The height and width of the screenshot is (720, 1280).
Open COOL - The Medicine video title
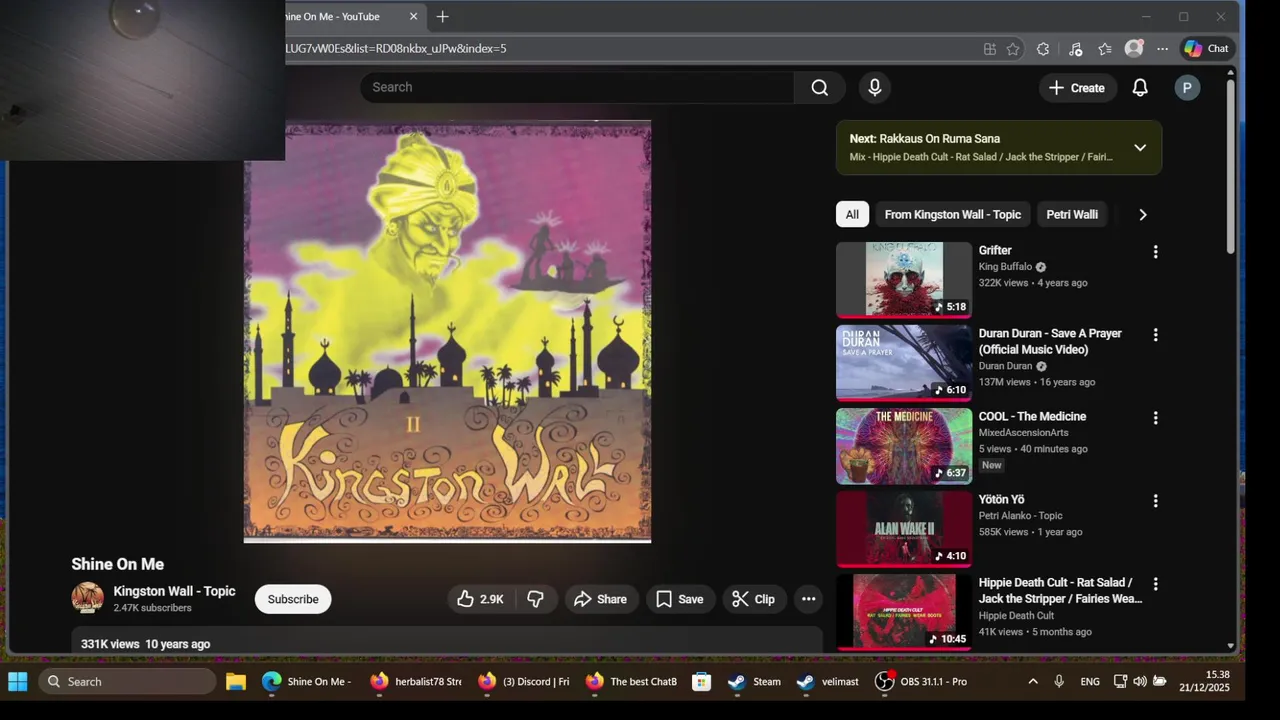click(1032, 416)
